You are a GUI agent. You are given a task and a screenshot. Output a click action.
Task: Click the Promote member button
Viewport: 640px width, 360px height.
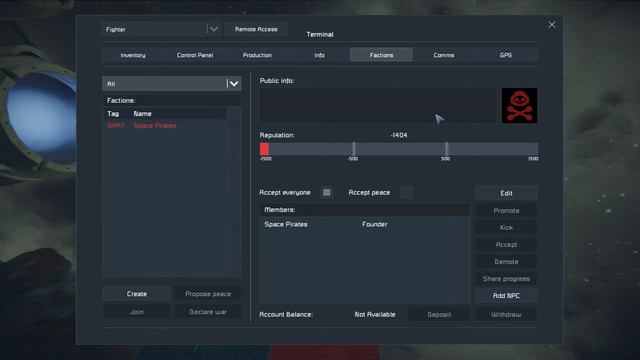coord(506,211)
